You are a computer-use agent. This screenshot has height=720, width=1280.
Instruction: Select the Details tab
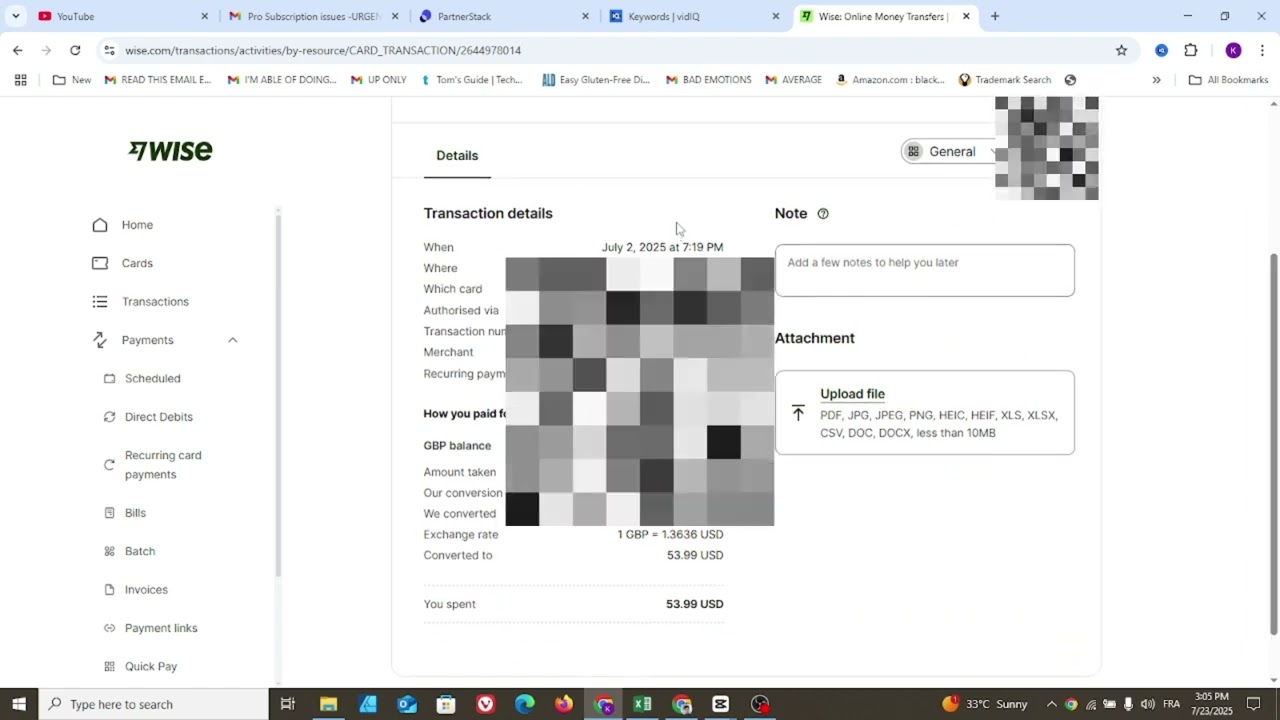coord(457,155)
